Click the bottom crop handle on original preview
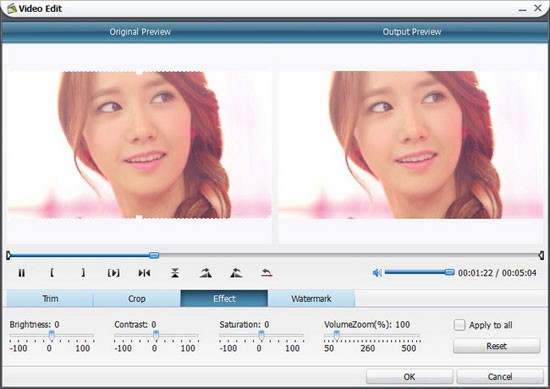 click(139, 217)
